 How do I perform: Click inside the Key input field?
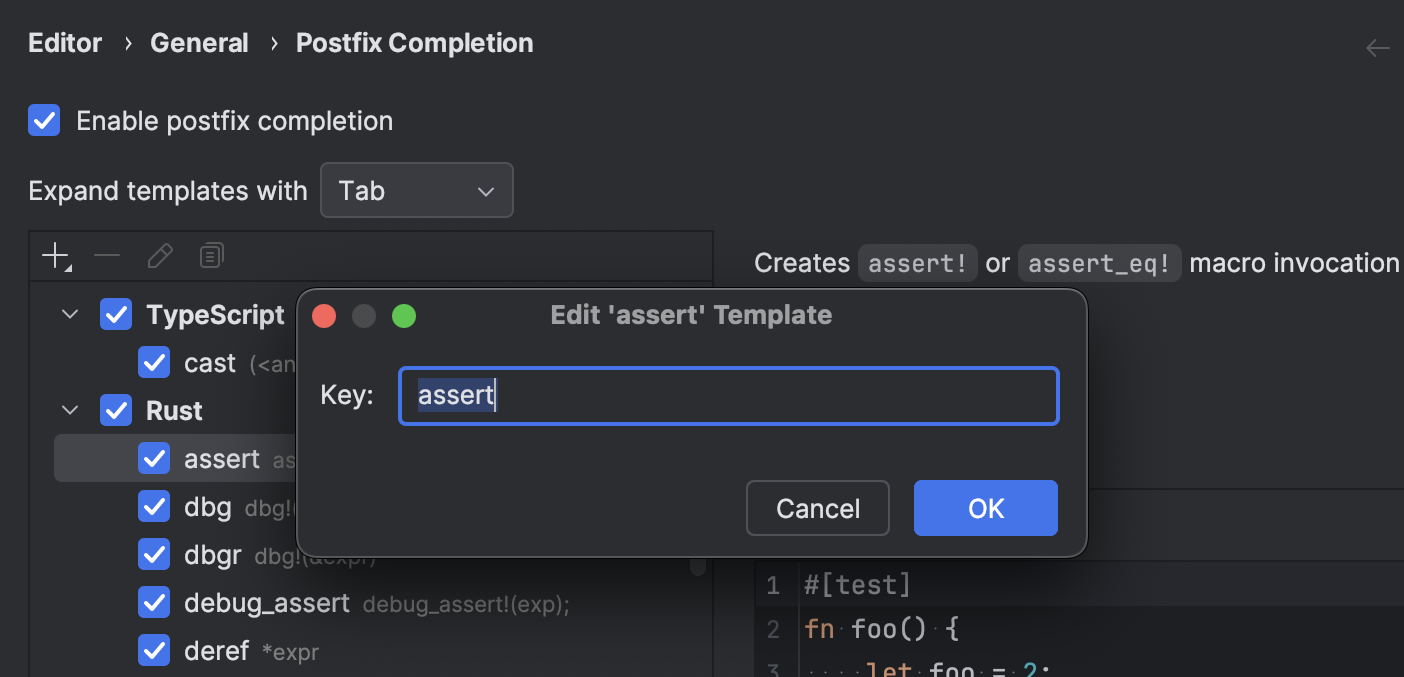728,395
